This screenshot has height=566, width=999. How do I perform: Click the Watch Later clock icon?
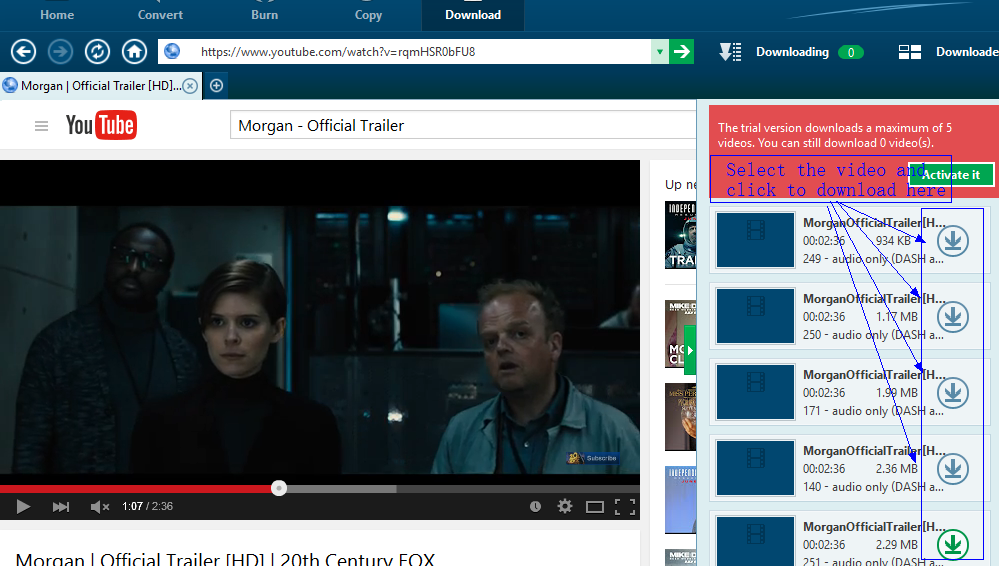tap(535, 506)
